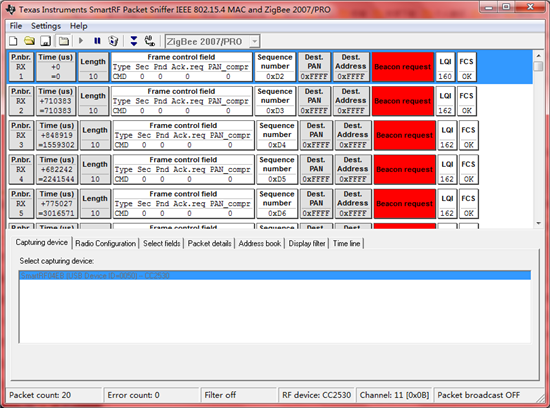The width and height of the screenshot is (550, 408).
Task: Switch to the Radio Configuration tab
Action: (105, 243)
